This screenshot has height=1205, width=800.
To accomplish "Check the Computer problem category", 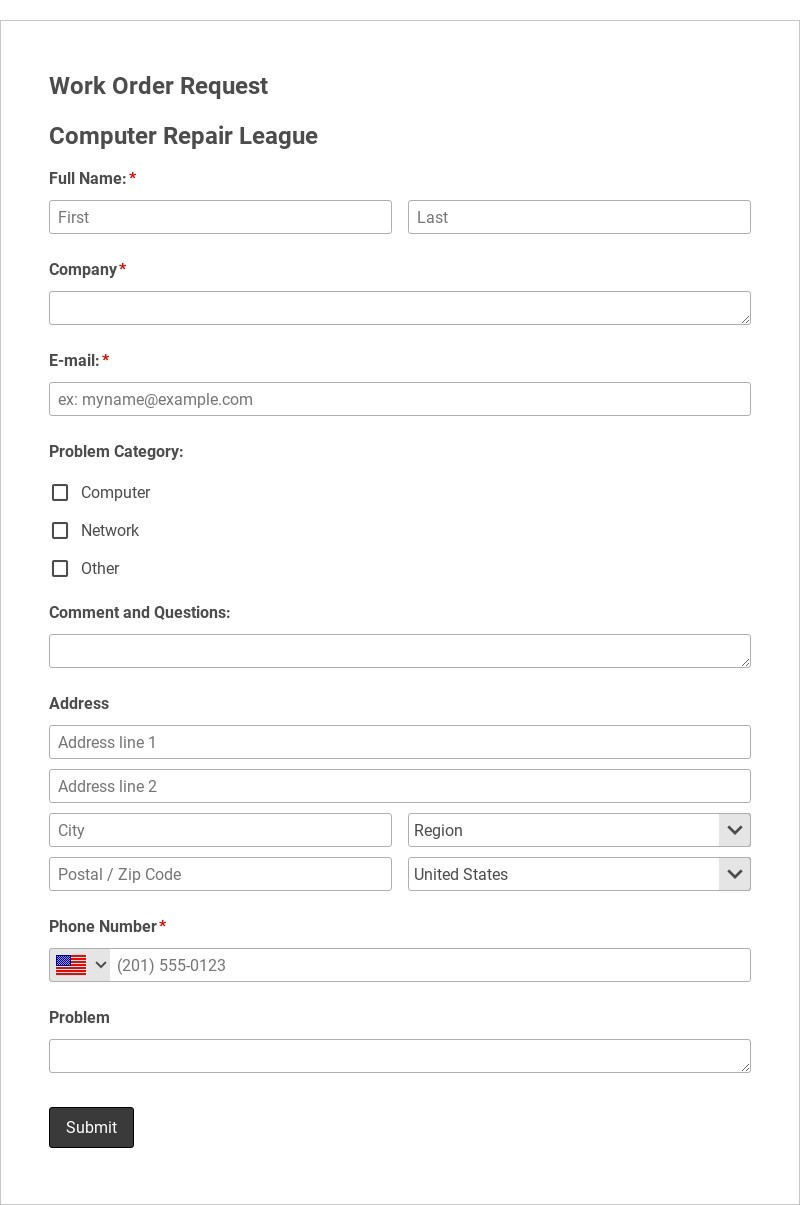I will pyautogui.click(x=60, y=492).
